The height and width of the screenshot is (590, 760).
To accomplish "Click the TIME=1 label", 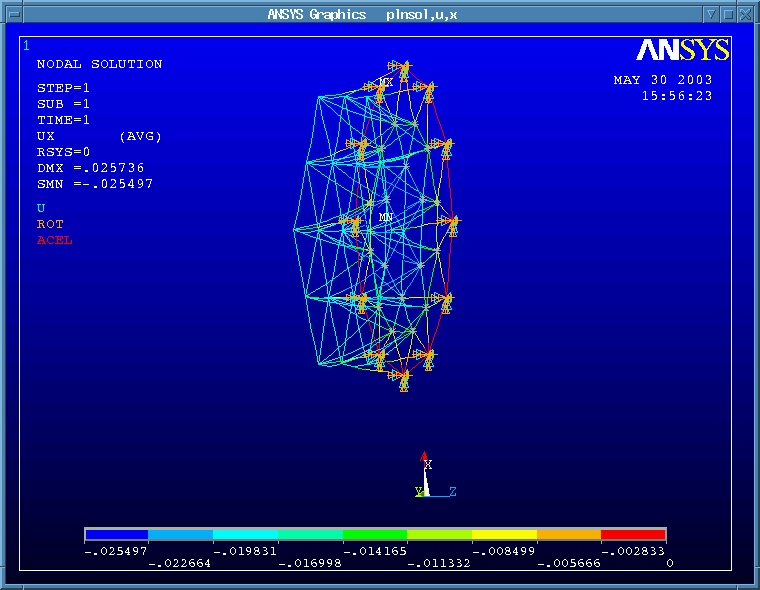I will pyautogui.click(x=63, y=120).
